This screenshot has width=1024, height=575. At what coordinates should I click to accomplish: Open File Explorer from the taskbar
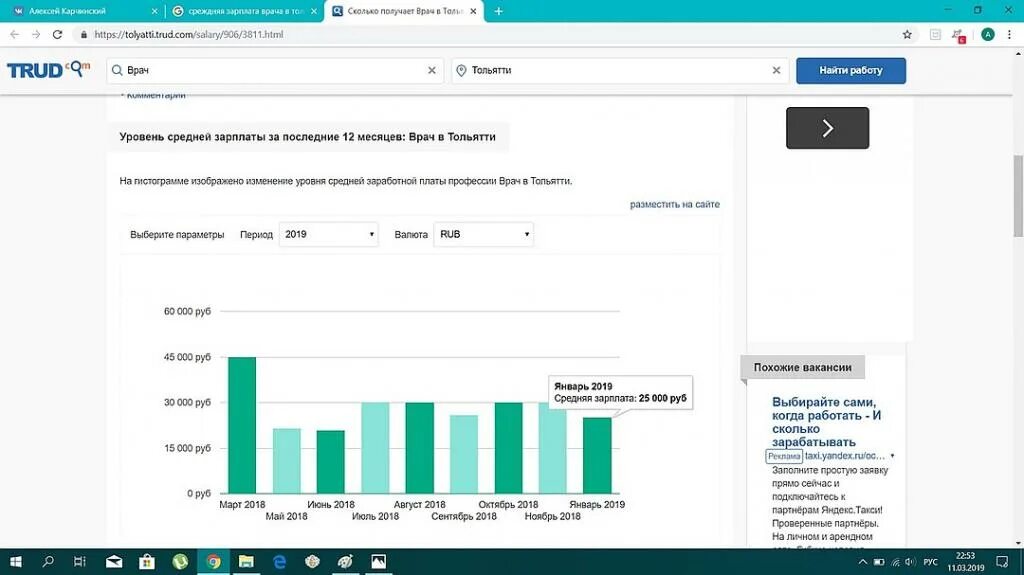[x=246, y=562]
